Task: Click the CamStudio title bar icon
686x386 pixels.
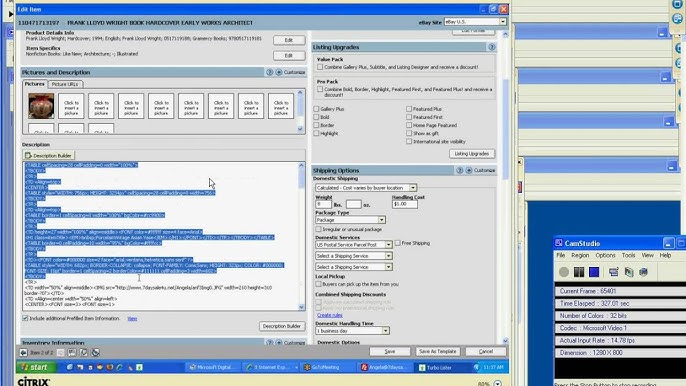Action: 559,243
